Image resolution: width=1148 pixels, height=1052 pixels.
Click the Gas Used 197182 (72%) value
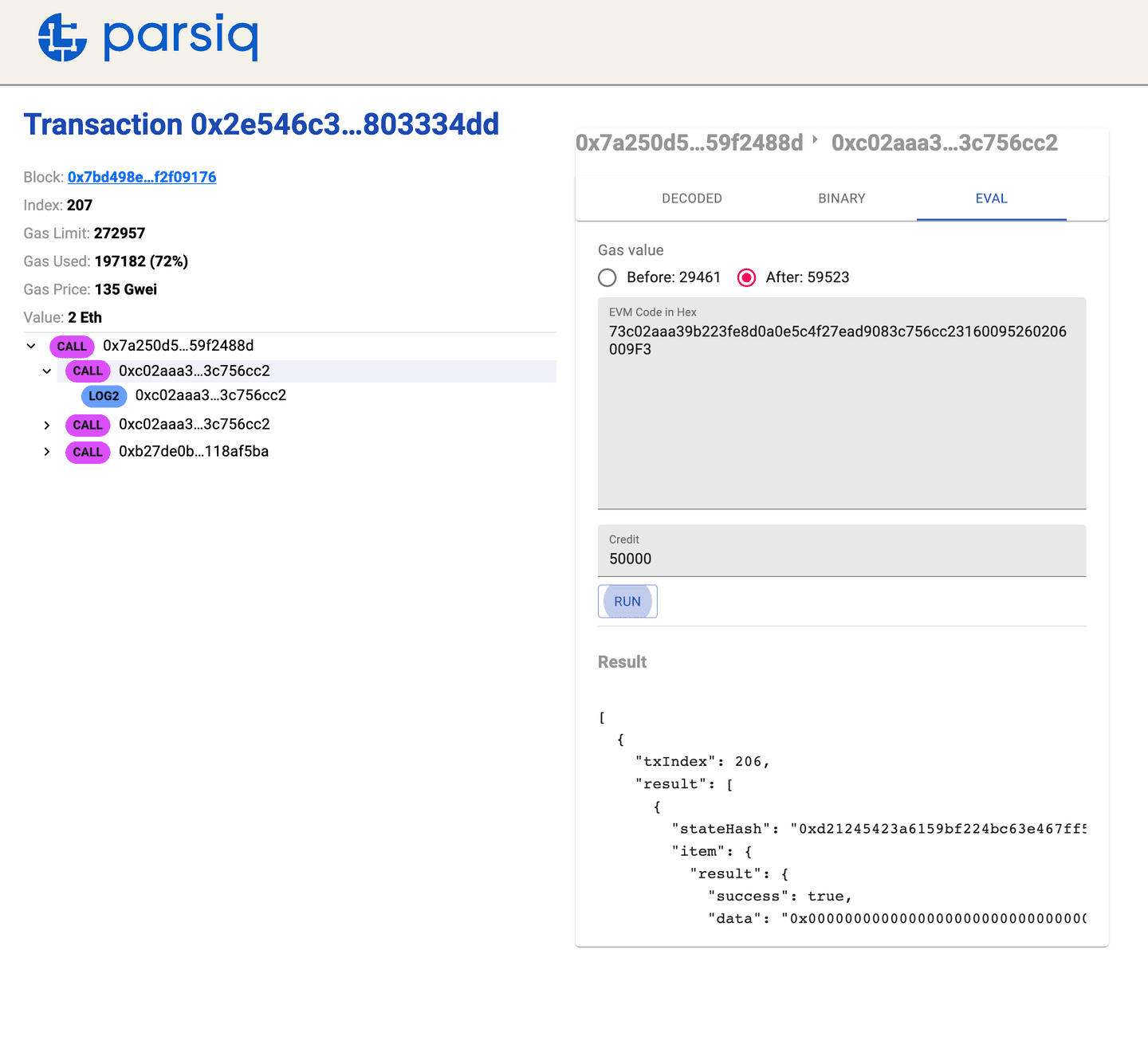141,261
